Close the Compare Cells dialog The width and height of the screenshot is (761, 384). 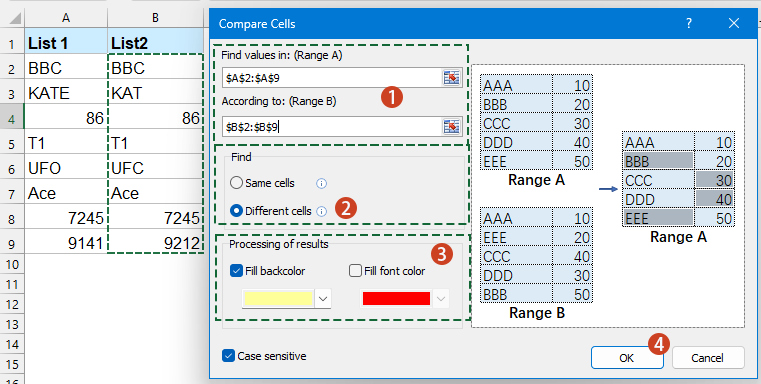[733, 23]
